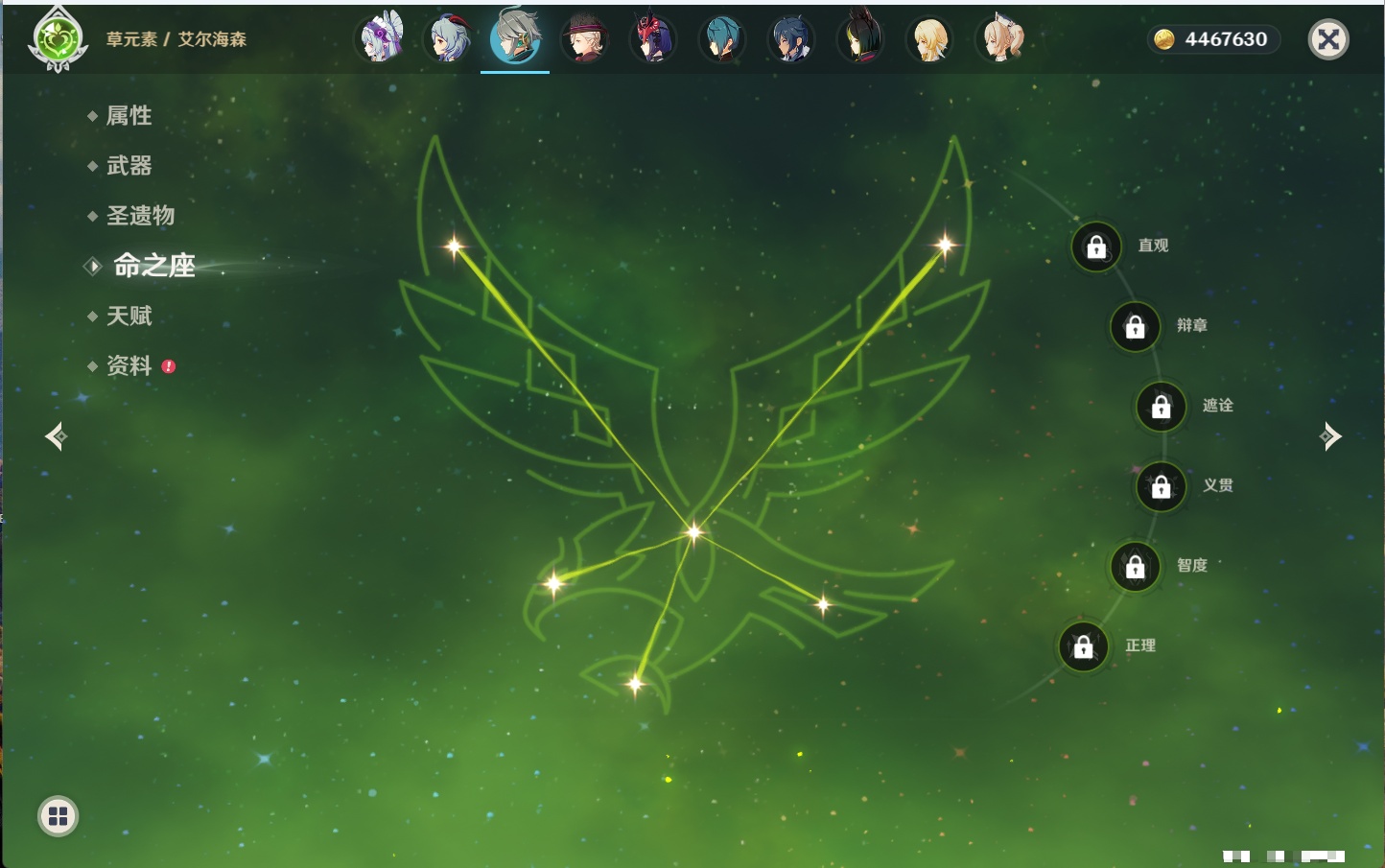Open 资料 profile with red alert
This screenshot has width=1385, height=868.
(129, 365)
